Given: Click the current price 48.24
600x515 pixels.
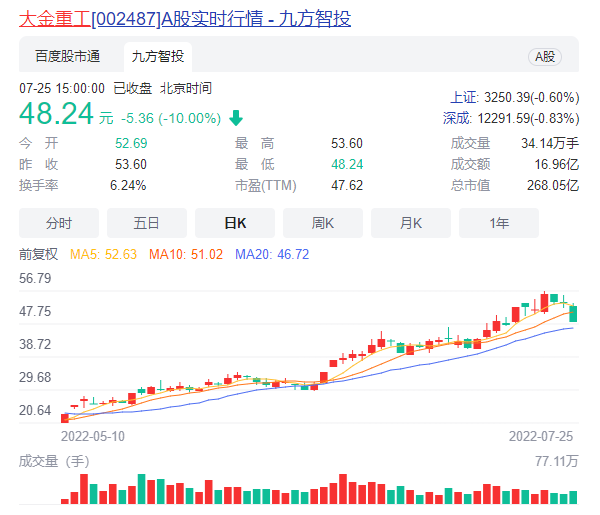Looking at the screenshot, I should [x=56, y=115].
